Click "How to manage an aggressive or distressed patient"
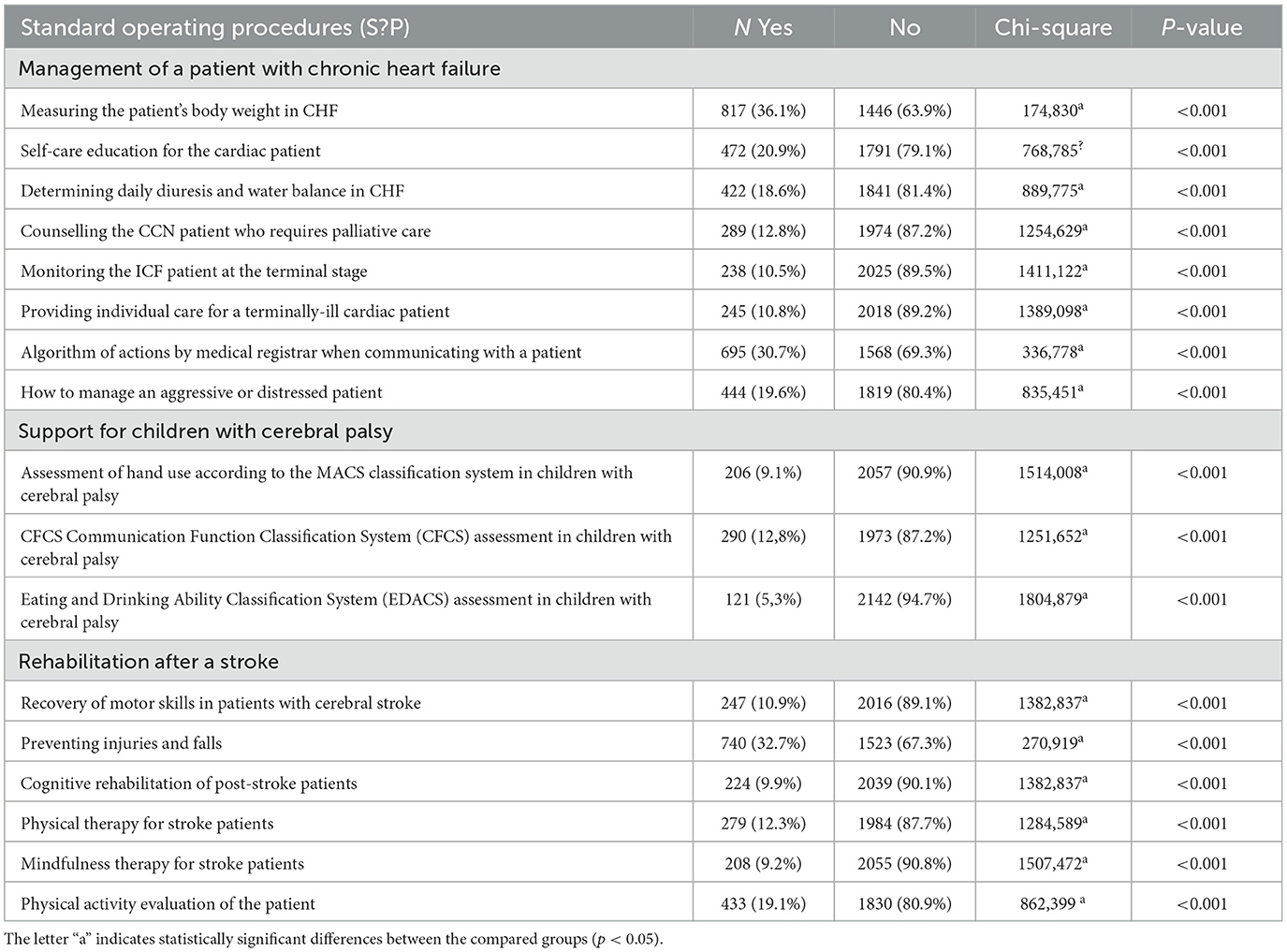 click(201, 392)
